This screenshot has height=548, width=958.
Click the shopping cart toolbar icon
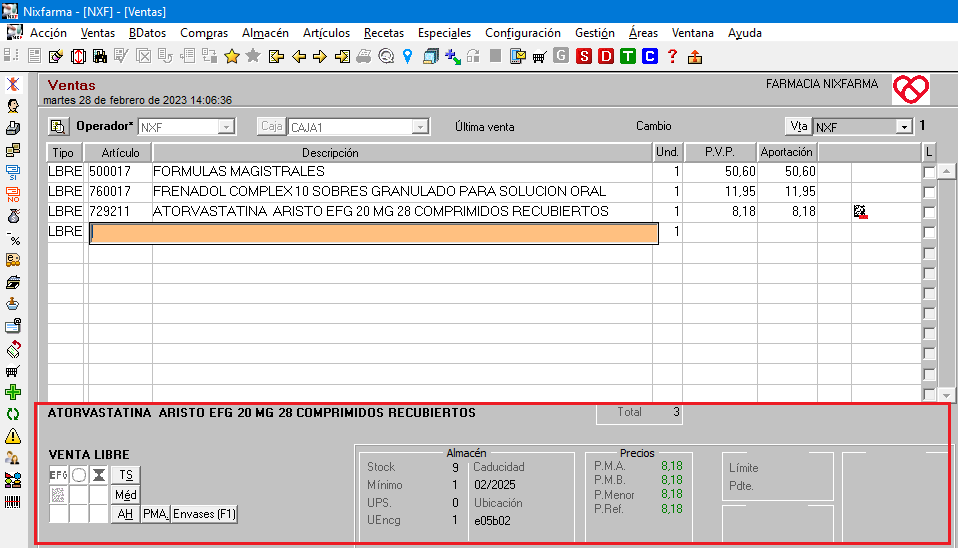539,57
